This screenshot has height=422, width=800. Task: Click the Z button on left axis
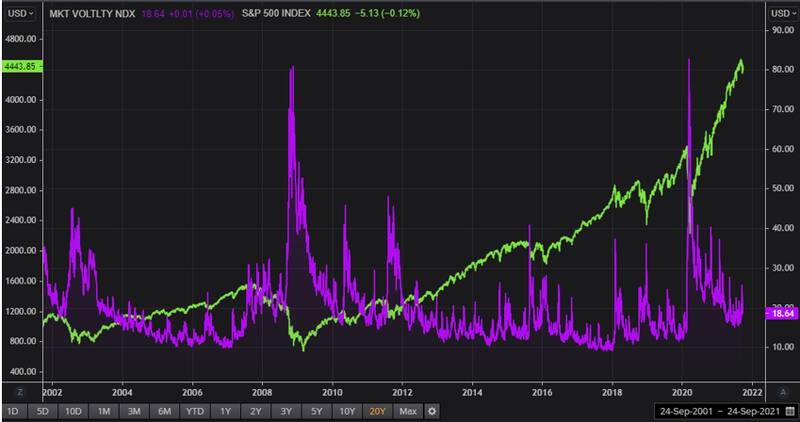point(19,392)
